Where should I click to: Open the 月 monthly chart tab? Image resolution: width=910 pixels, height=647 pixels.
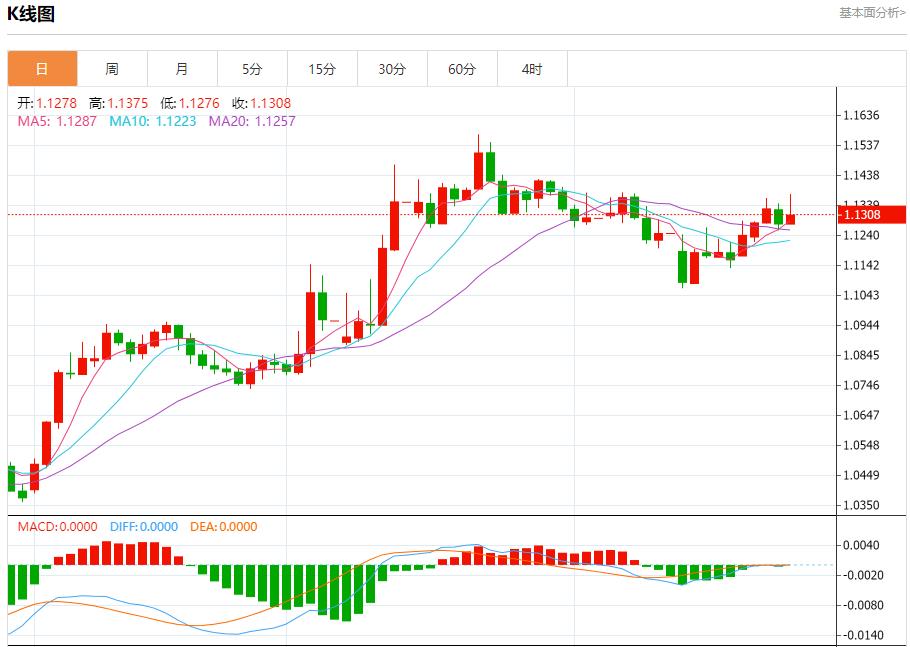pos(182,69)
